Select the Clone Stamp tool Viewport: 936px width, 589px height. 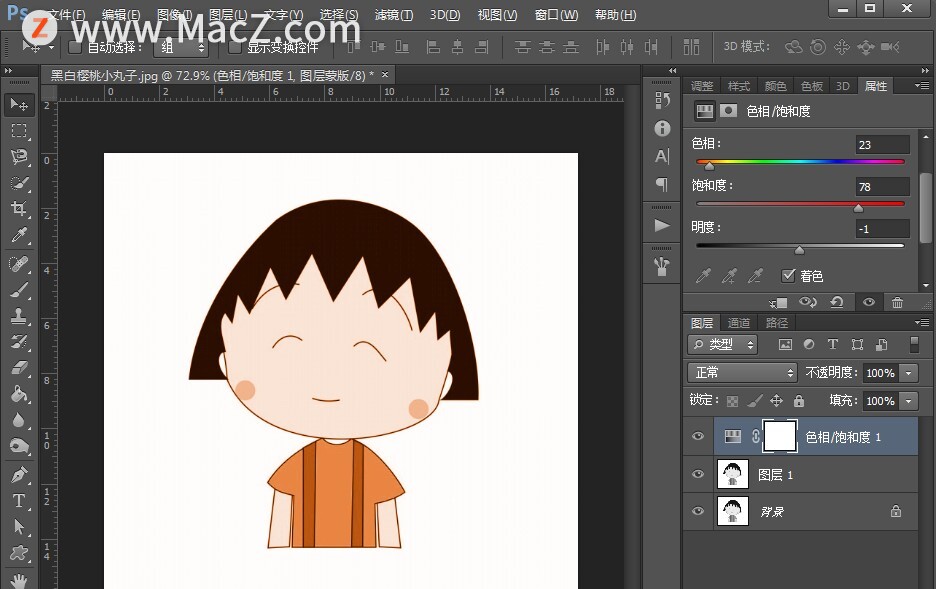(x=19, y=315)
